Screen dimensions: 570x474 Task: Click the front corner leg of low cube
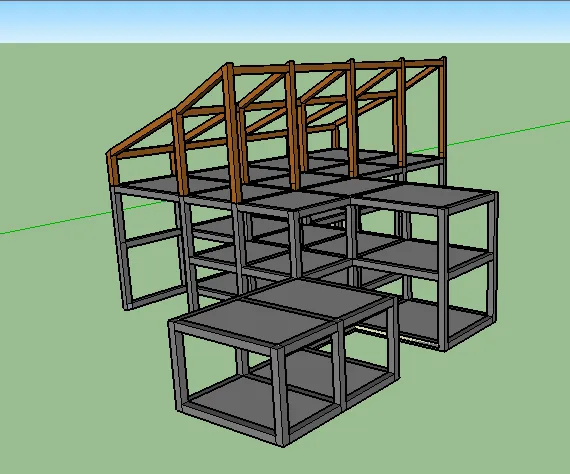point(280,396)
